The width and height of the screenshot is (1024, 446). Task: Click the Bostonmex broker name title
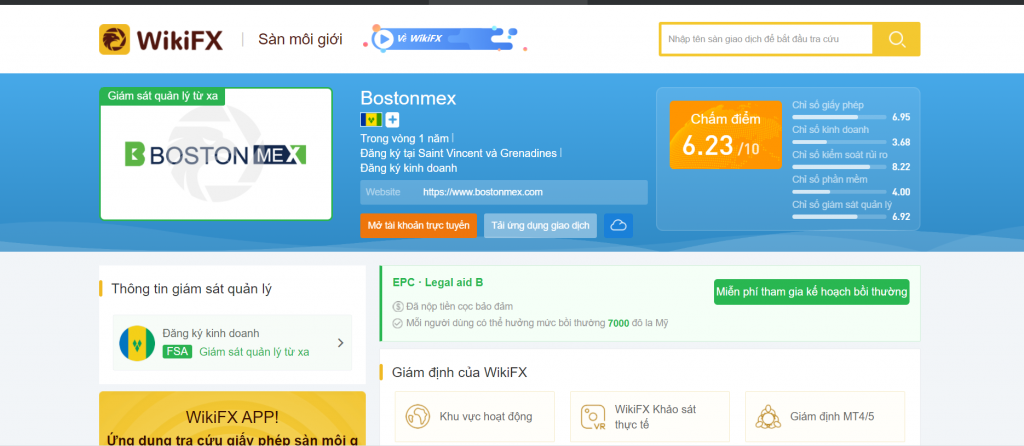[x=408, y=99]
